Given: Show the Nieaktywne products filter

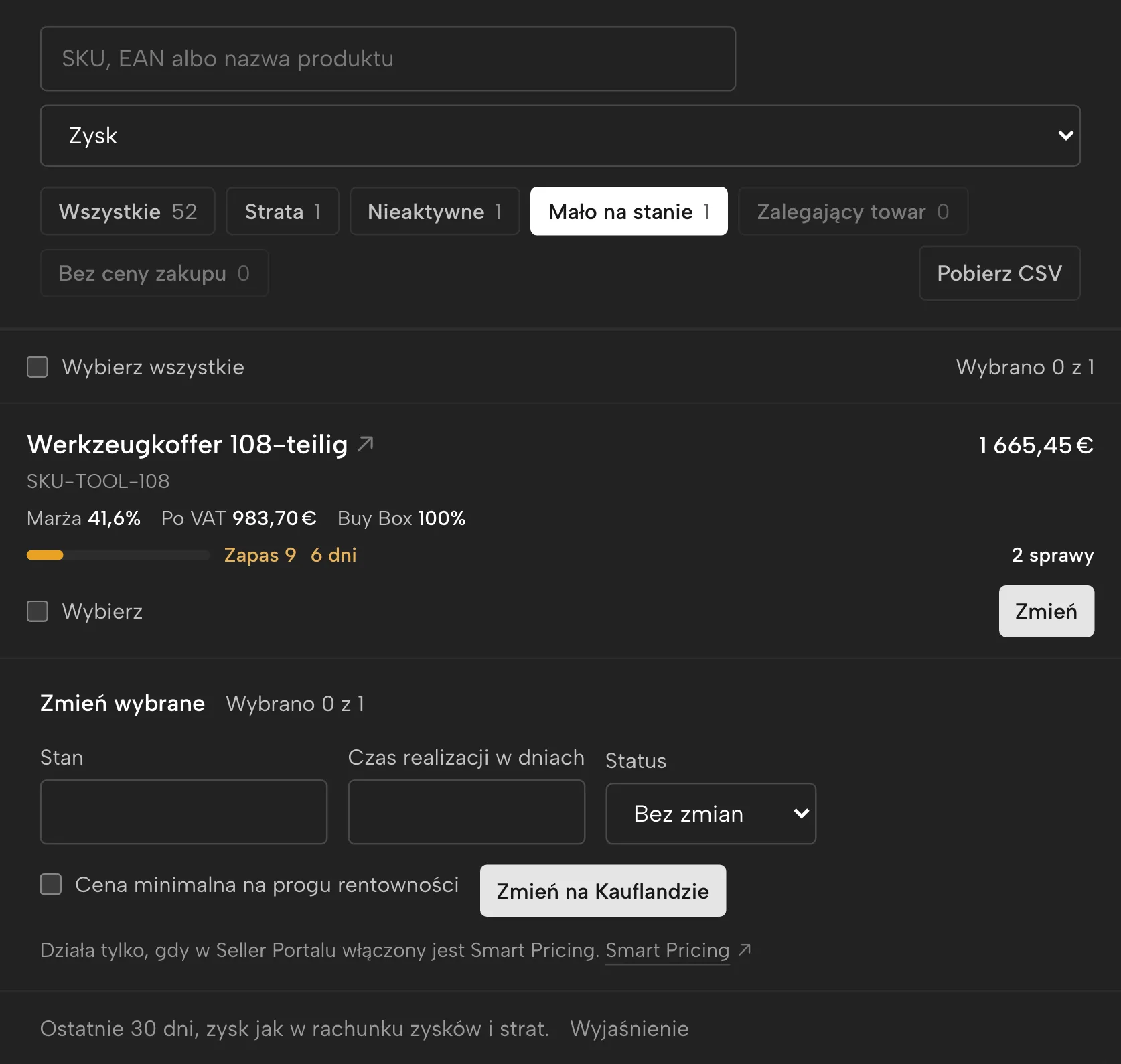Looking at the screenshot, I should coord(435,212).
